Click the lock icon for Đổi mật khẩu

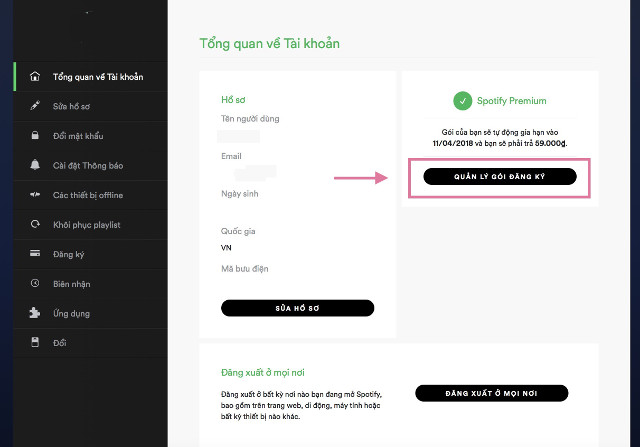(35, 135)
